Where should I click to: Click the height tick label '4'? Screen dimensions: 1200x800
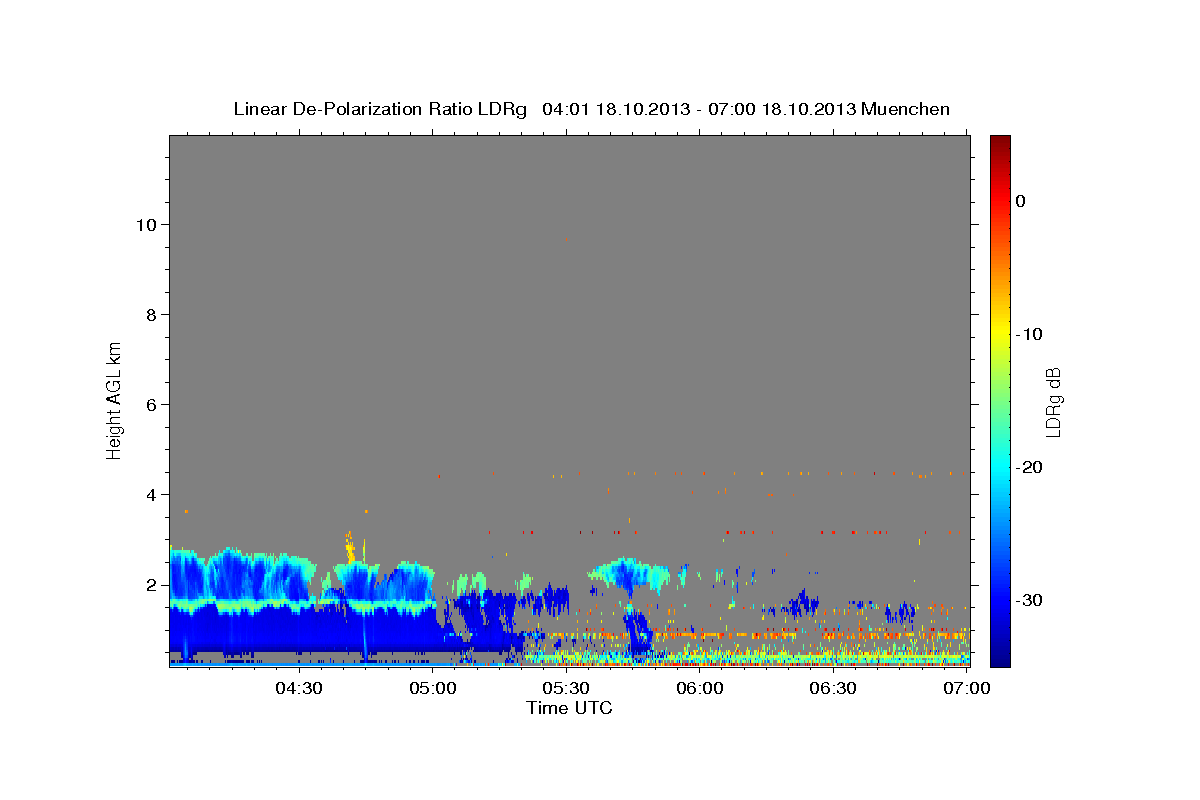coord(149,494)
